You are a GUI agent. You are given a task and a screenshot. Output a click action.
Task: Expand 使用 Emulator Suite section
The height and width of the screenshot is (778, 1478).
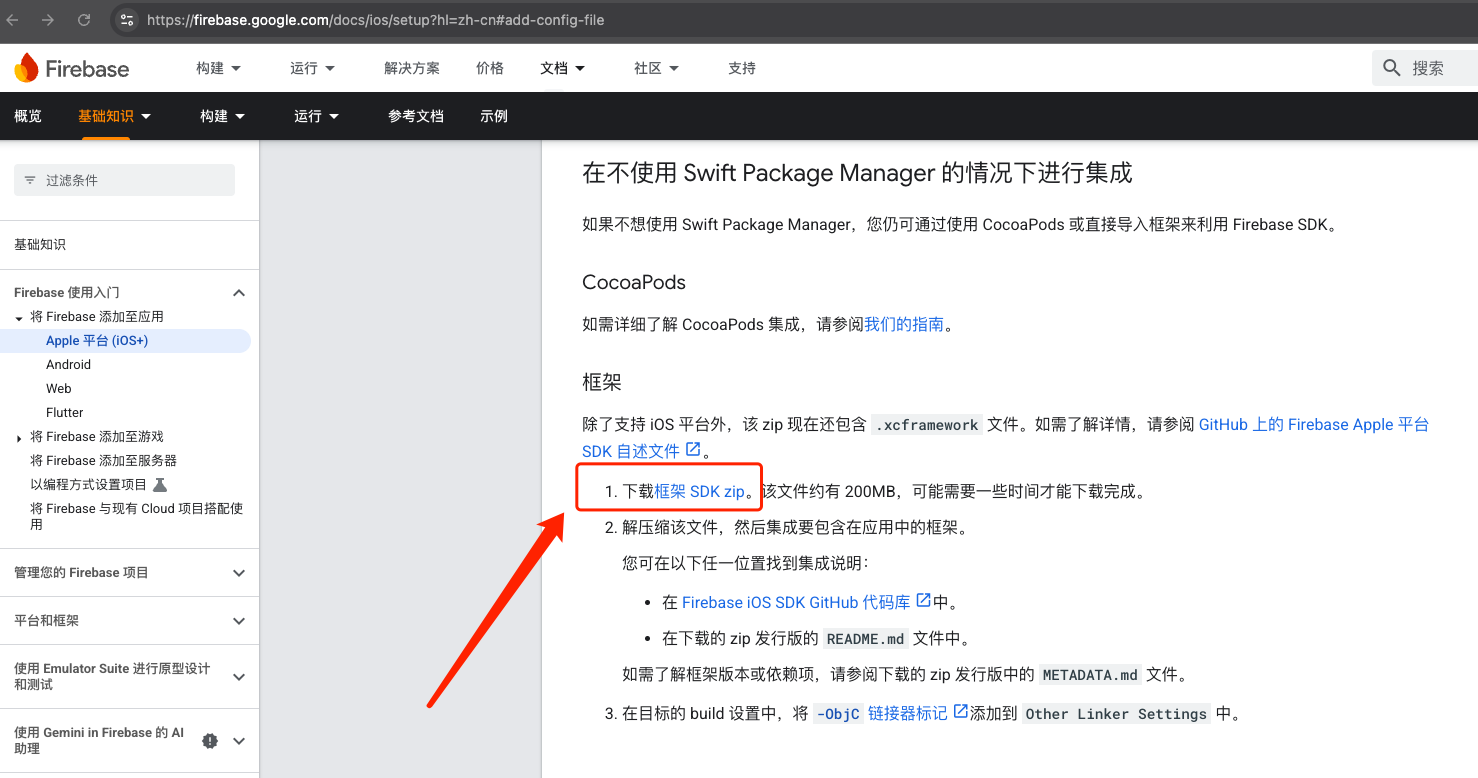(x=239, y=677)
